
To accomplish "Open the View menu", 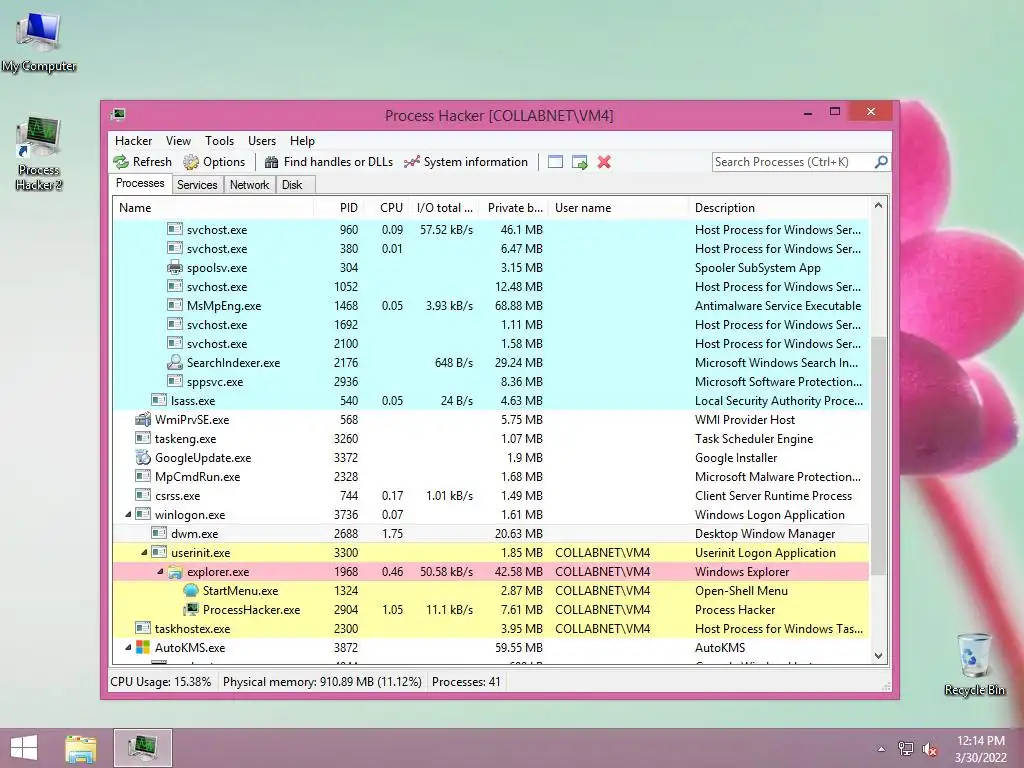I will (x=178, y=141).
